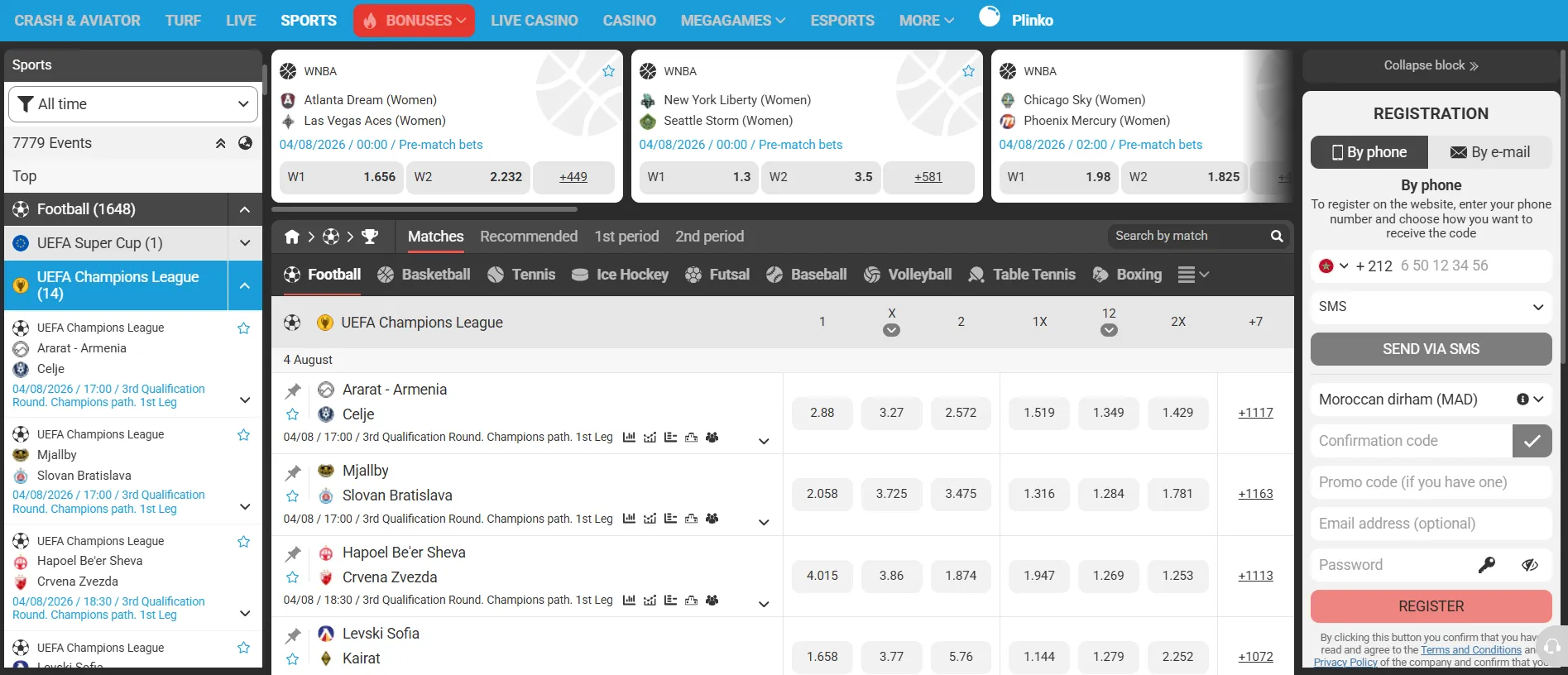Select W1 1.656 odds for Atlanta Dream
The width and height of the screenshot is (1568, 675).
click(341, 177)
